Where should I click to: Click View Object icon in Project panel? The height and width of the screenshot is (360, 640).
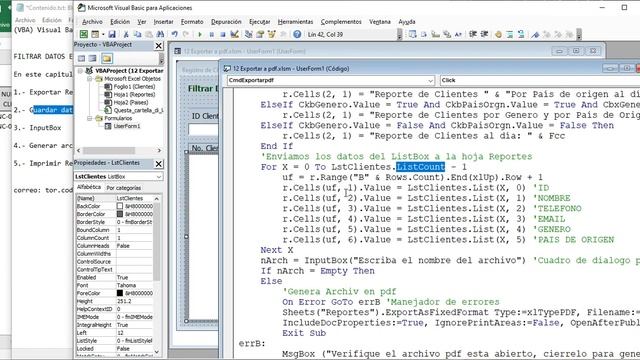(93, 58)
